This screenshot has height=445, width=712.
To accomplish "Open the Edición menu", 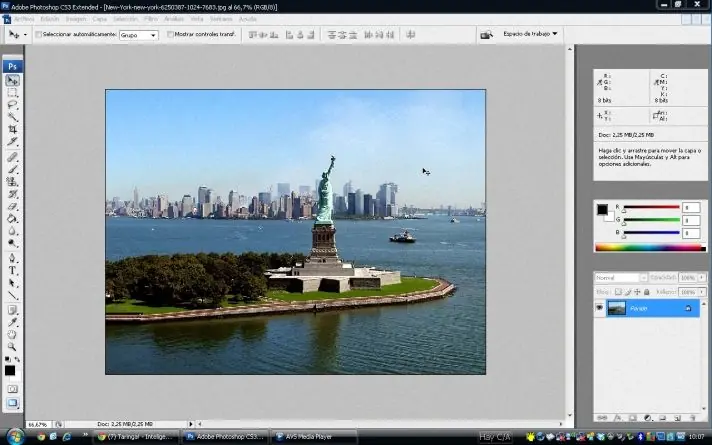I will 49,19.
